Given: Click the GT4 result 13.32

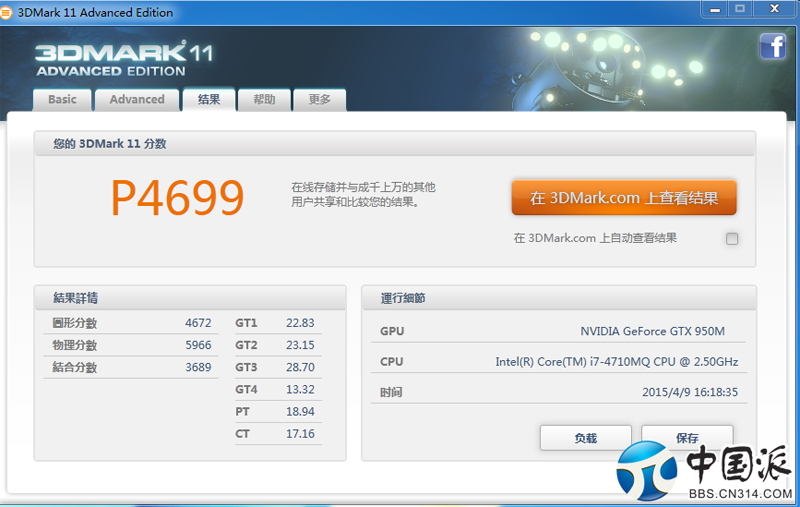Looking at the screenshot, I should (300, 389).
